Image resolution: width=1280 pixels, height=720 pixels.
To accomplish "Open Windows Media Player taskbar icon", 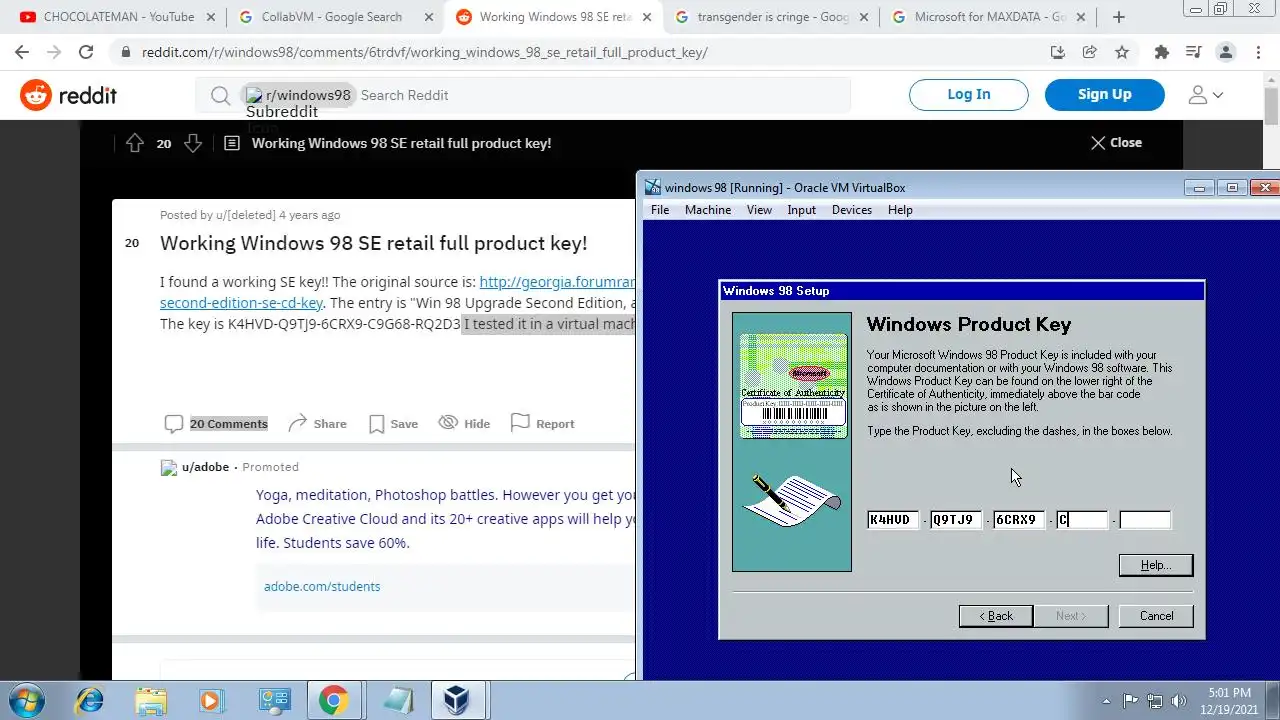I will coord(212,700).
